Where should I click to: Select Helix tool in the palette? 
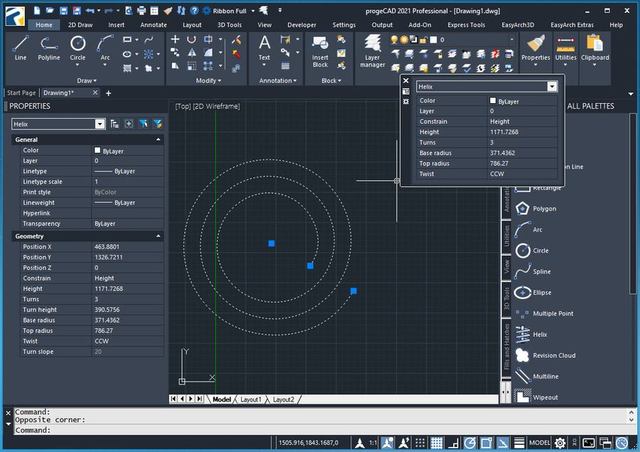tap(540, 334)
